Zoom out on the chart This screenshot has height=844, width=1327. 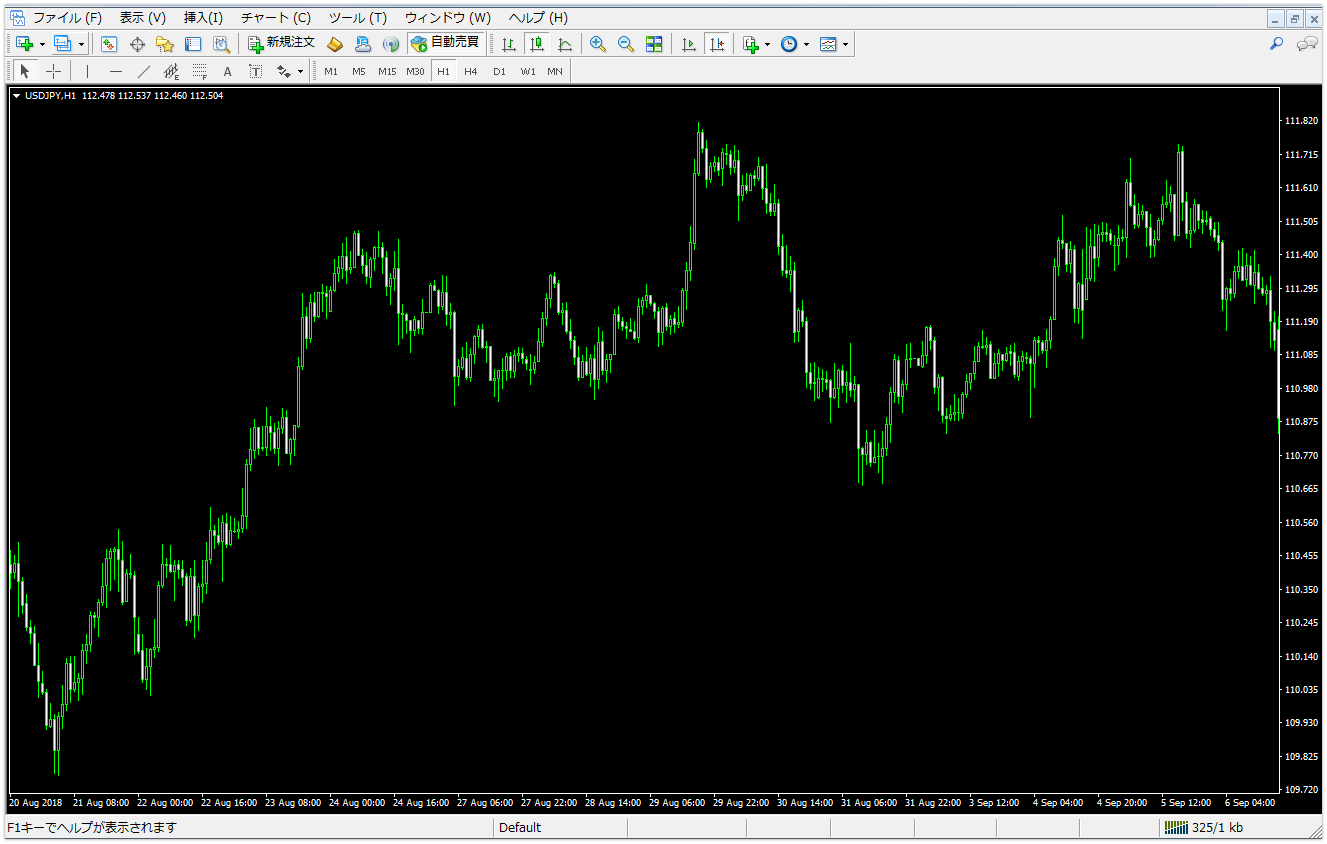coord(626,44)
